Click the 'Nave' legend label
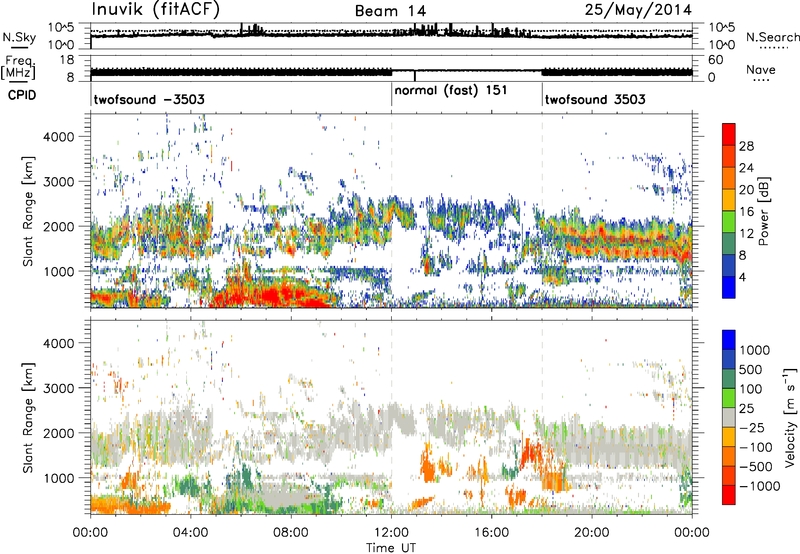The height and width of the screenshot is (554, 800). (761, 69)
